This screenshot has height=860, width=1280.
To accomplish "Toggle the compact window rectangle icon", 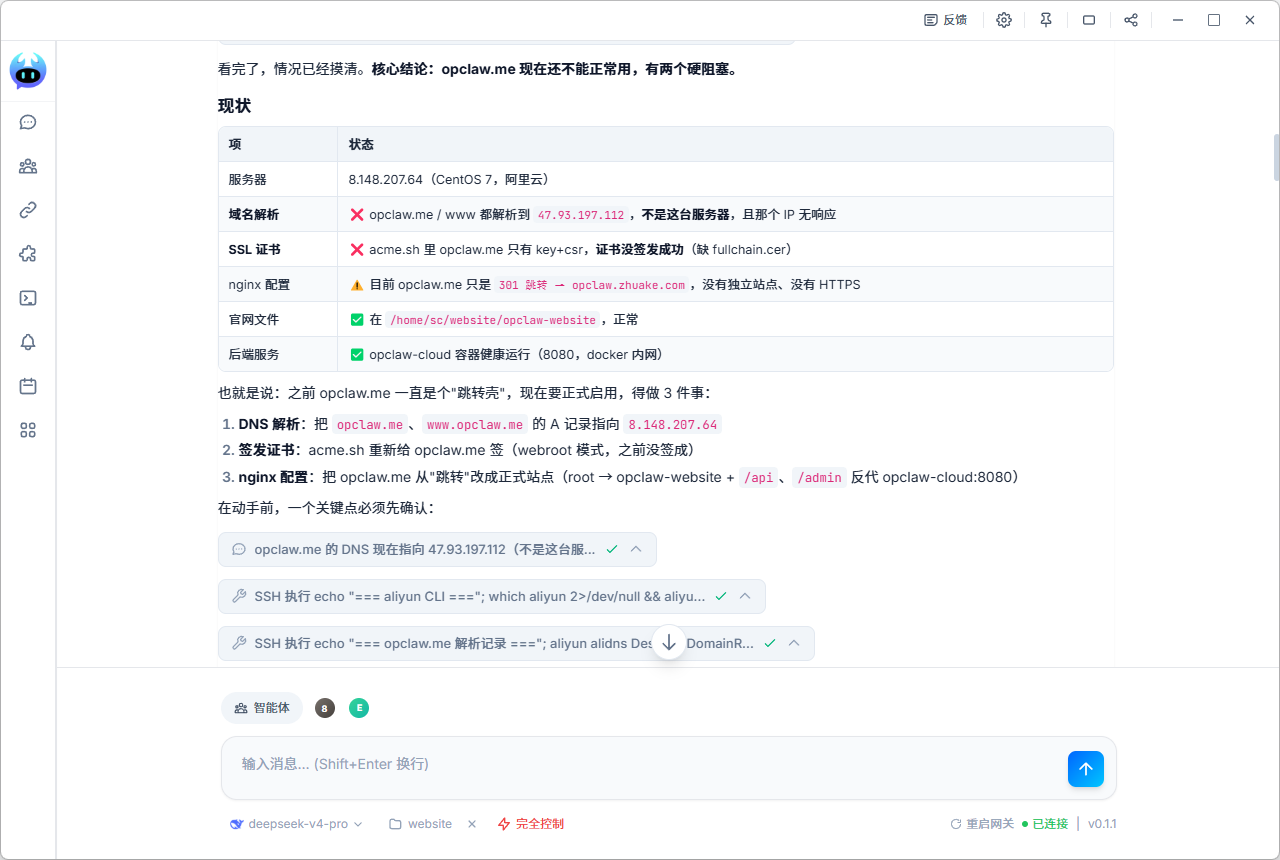I will pos(1089,20).
